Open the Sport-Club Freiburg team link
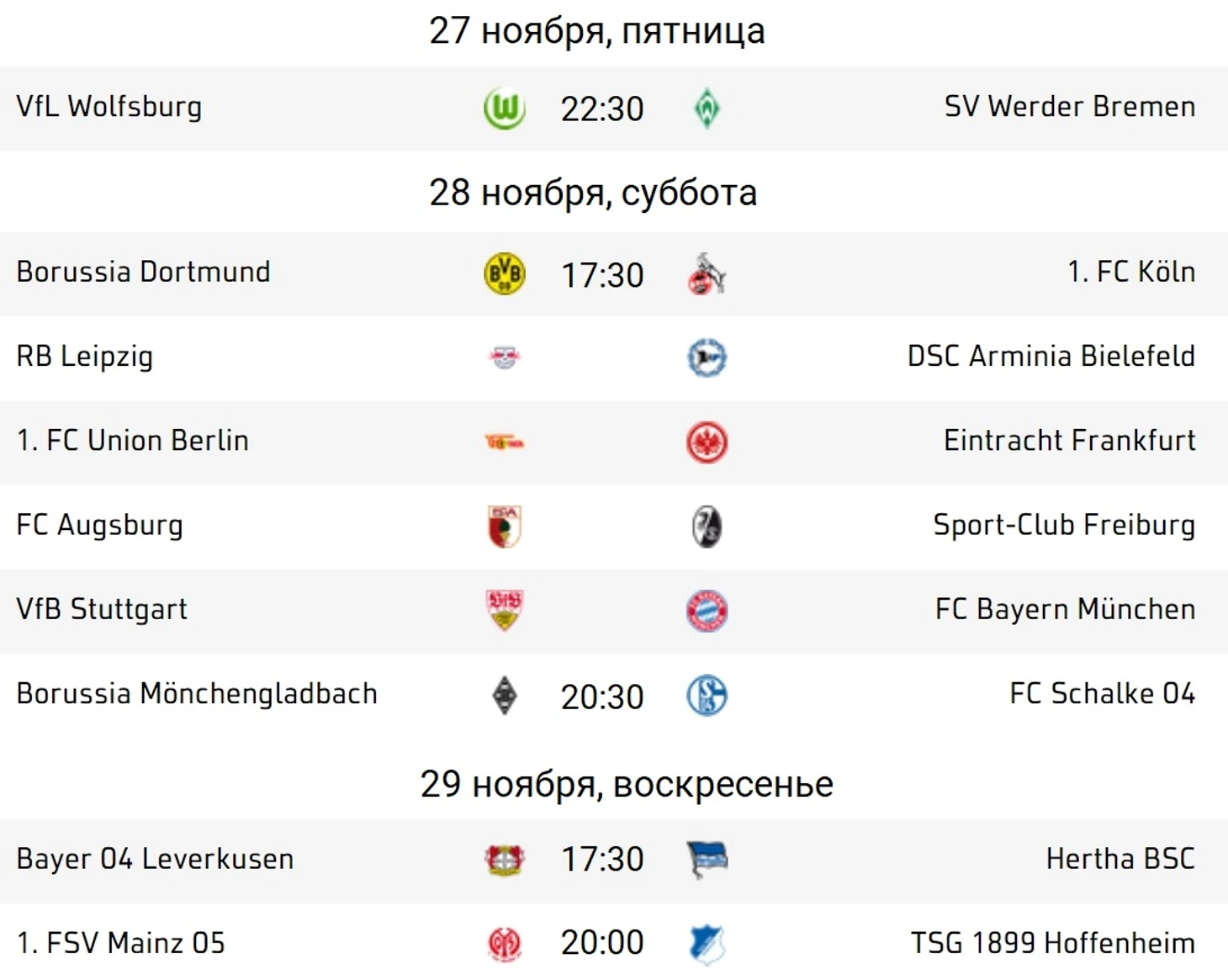This screenshot has height=980, width=1228. point(1064,525)
